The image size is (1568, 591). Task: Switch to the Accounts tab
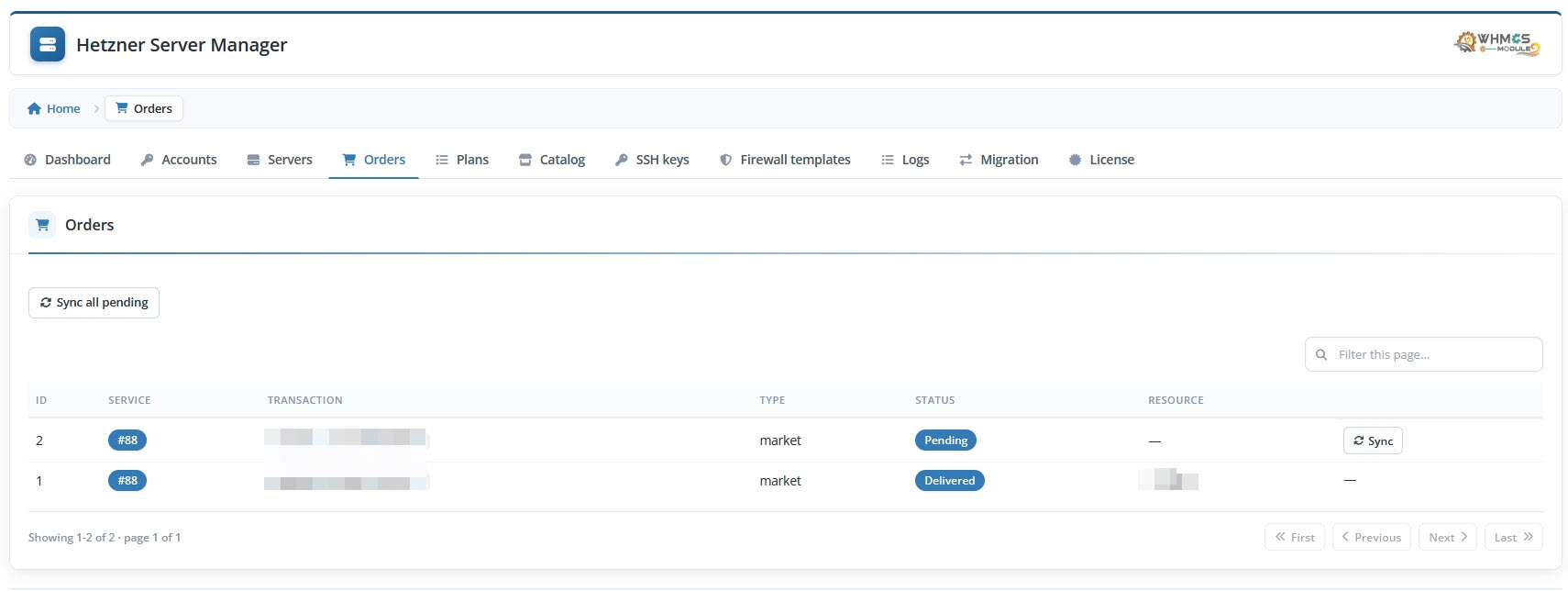point(179,160)
